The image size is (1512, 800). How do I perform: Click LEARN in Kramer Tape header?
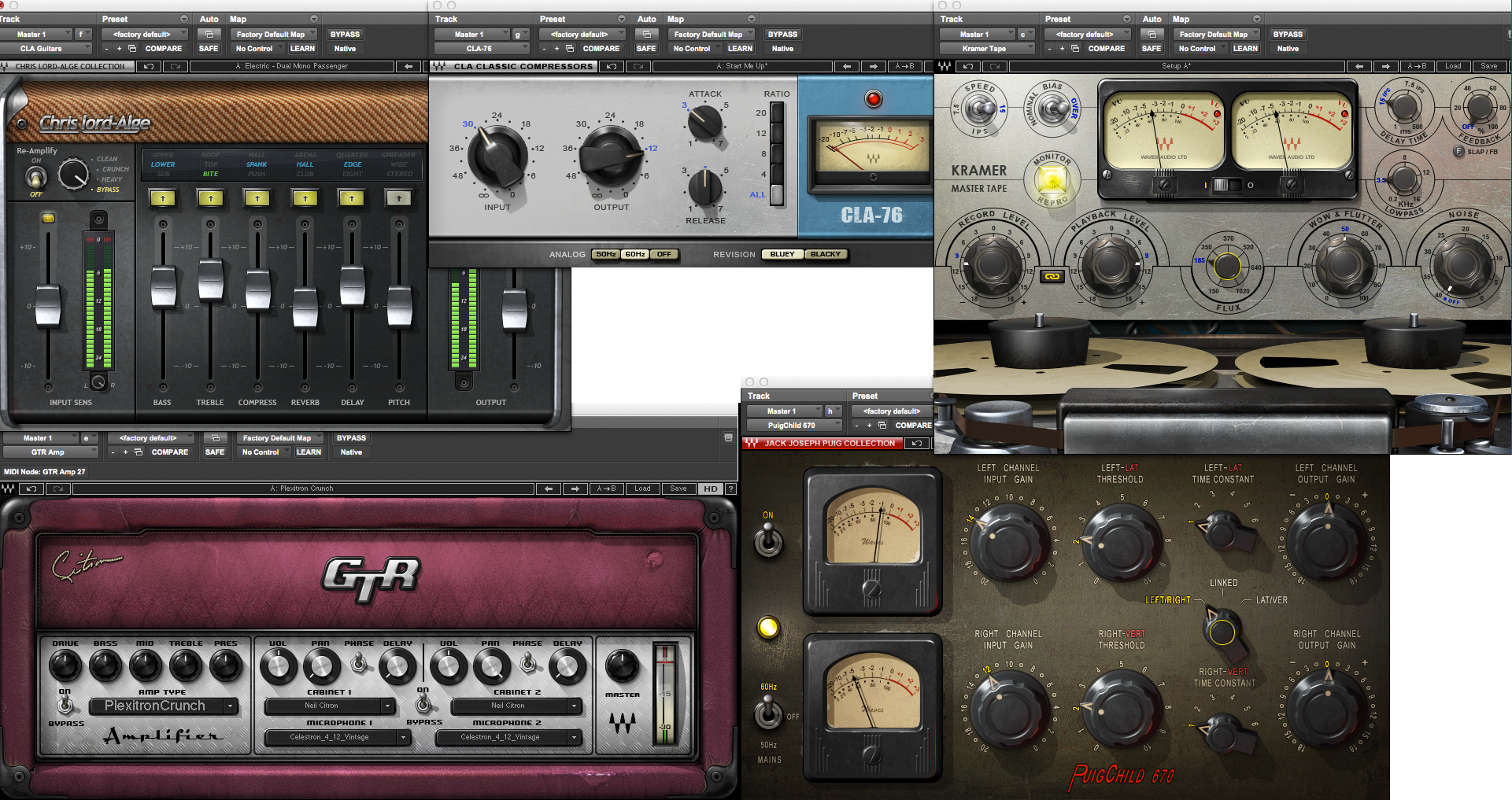click(x=1245, y=49)
